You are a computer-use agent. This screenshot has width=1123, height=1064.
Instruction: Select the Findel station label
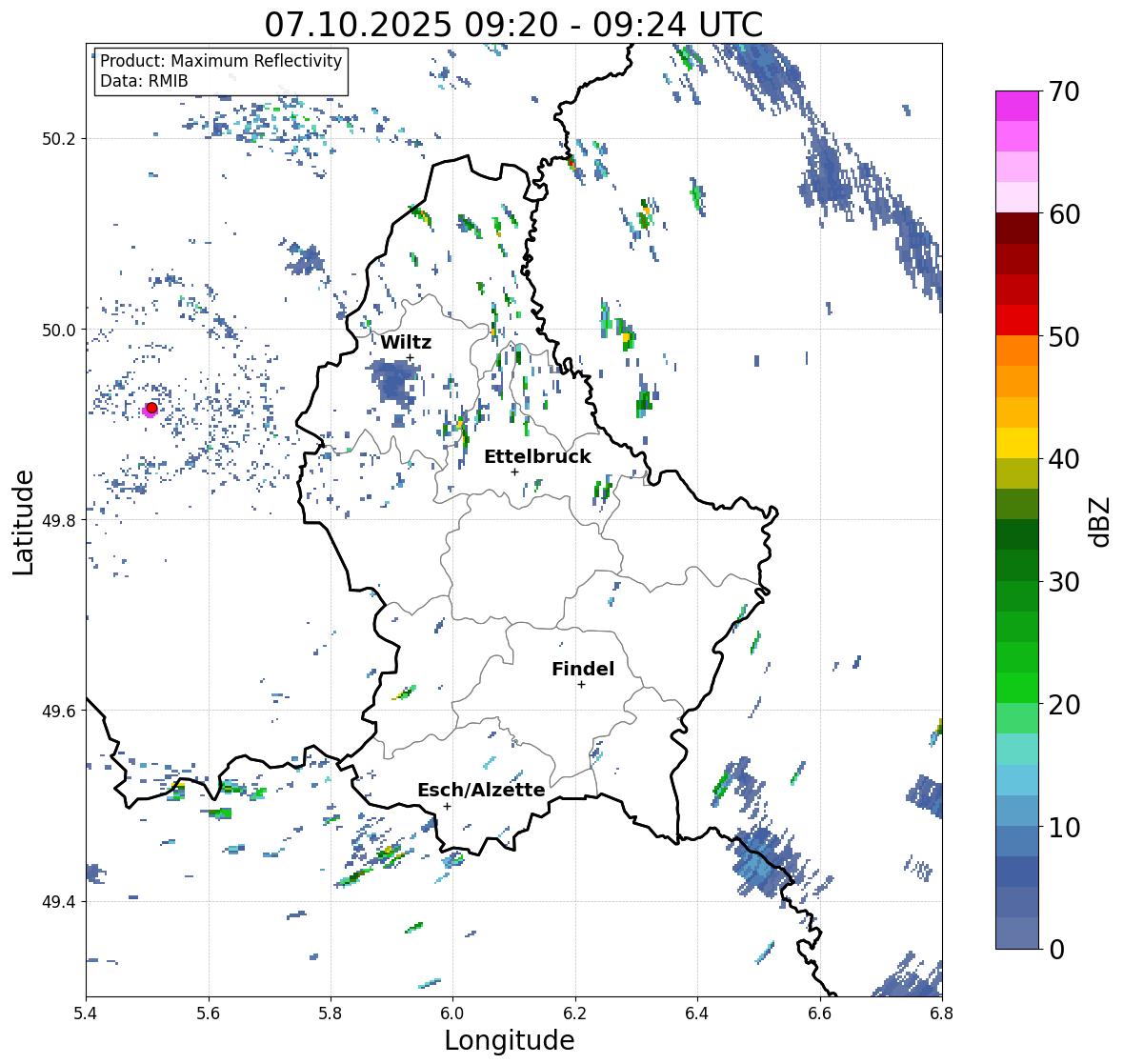(x=583, y=669)
